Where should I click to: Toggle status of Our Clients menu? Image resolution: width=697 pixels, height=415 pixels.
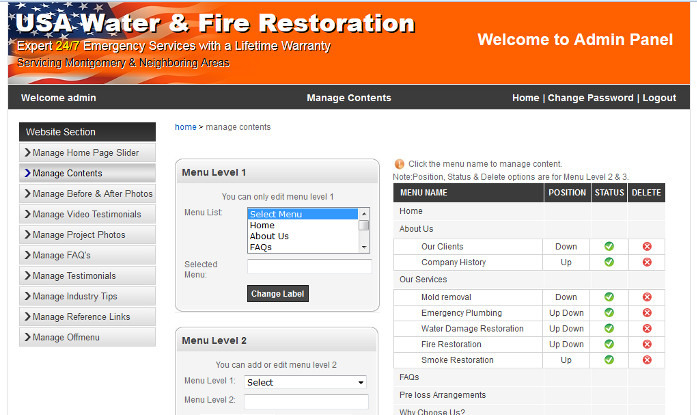[x=609, y=246]
